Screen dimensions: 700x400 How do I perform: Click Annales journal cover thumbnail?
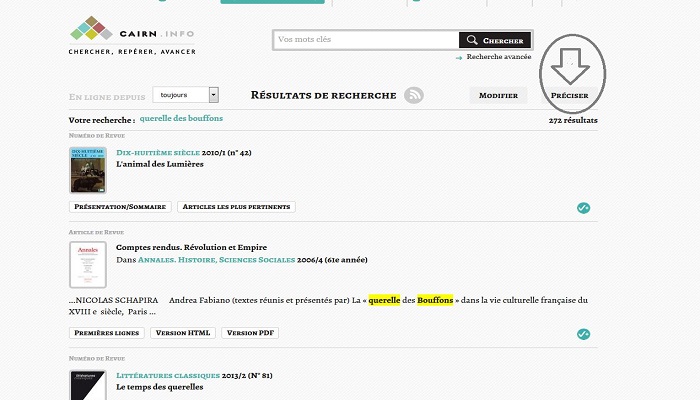(88, 265)
